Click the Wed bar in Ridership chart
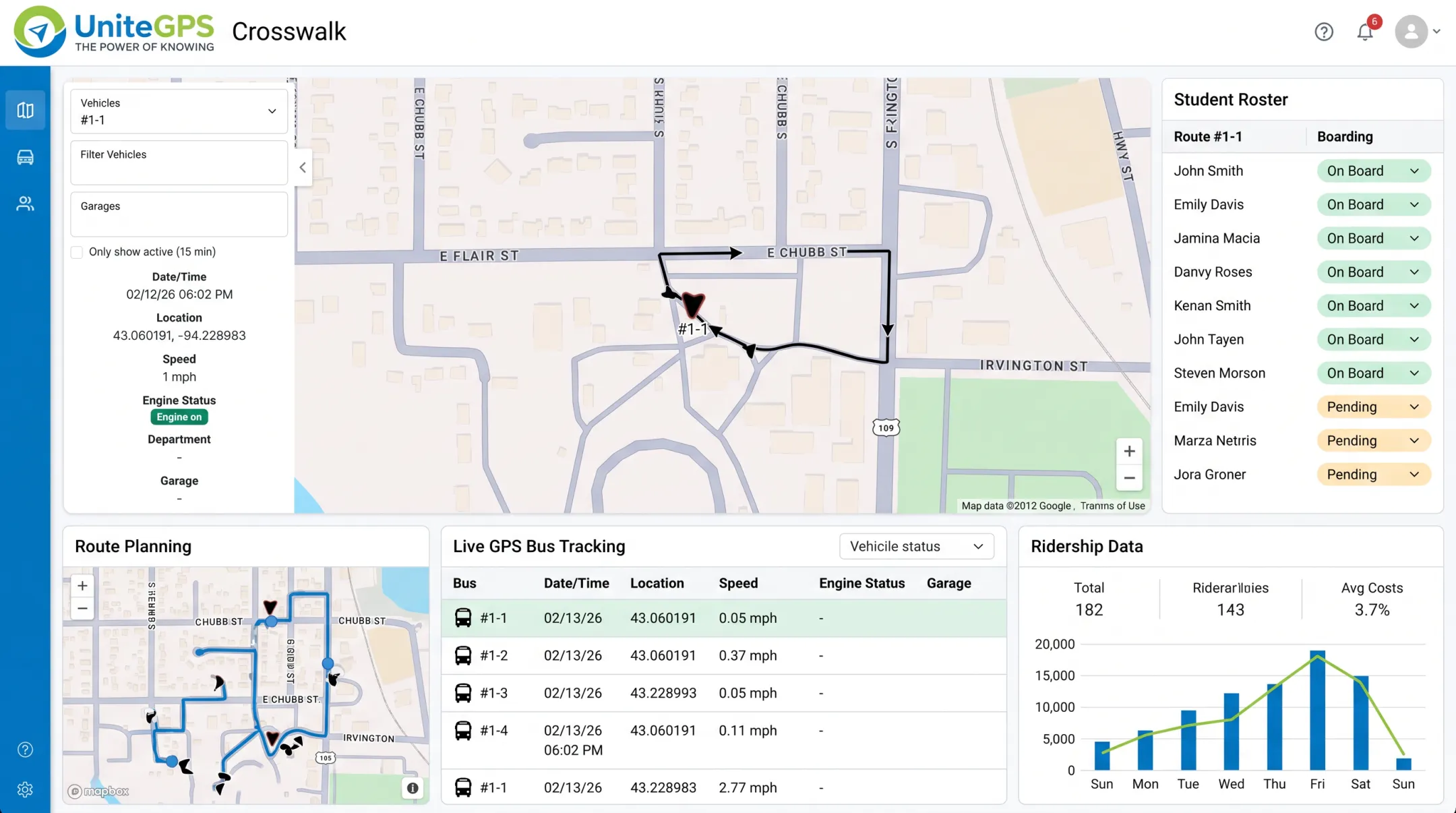Image resolution: width=1456 pixels, height=813 pixels. pyautogui.click(x=1231, y=731)
